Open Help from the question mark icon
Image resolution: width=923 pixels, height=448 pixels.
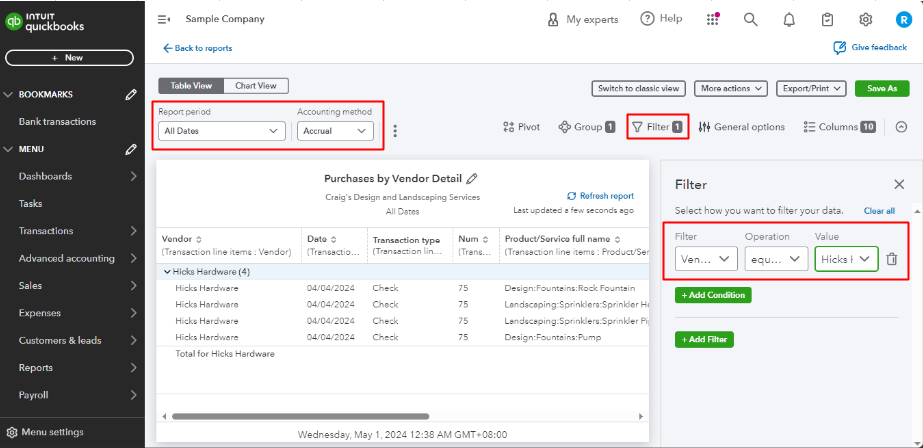[647, 19]
